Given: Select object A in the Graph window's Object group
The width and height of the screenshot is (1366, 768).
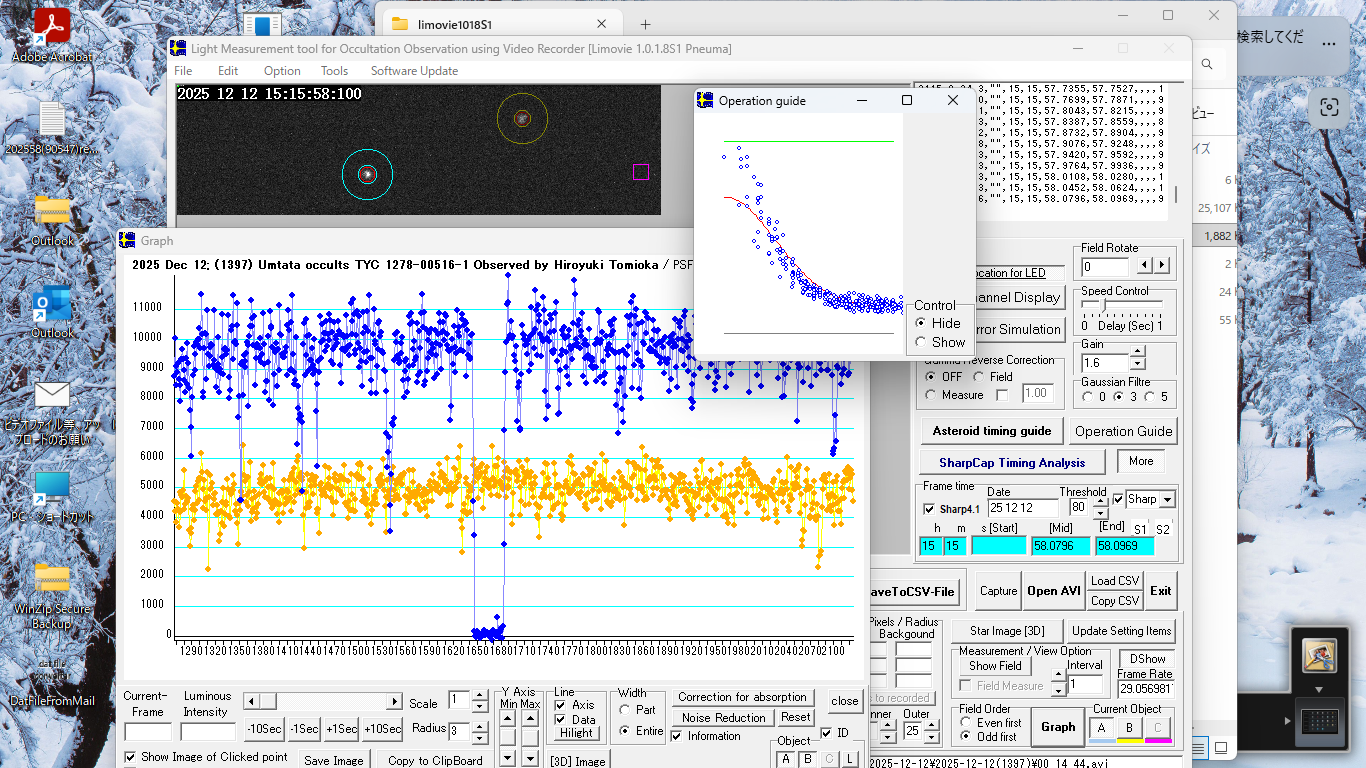Looking at the screenshot, I should point(786,759).
